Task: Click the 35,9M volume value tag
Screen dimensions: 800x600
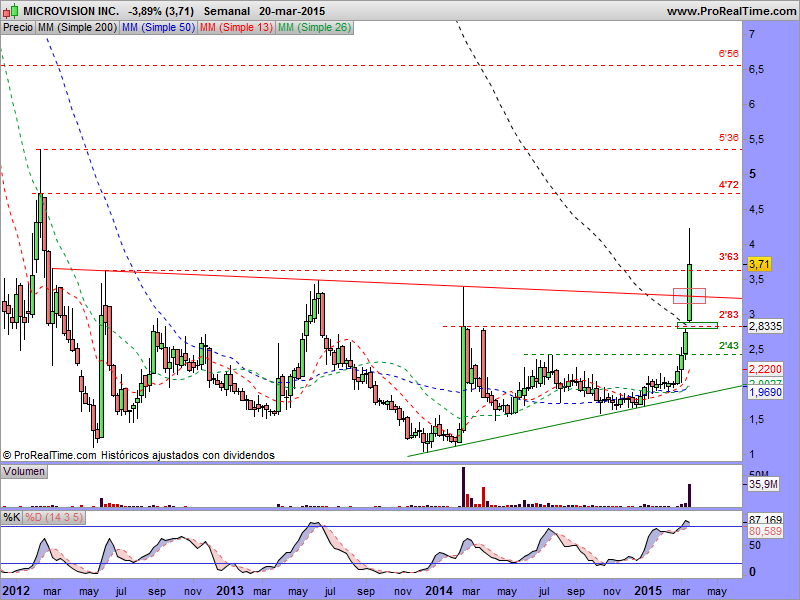Action: [x=764, y=485]
